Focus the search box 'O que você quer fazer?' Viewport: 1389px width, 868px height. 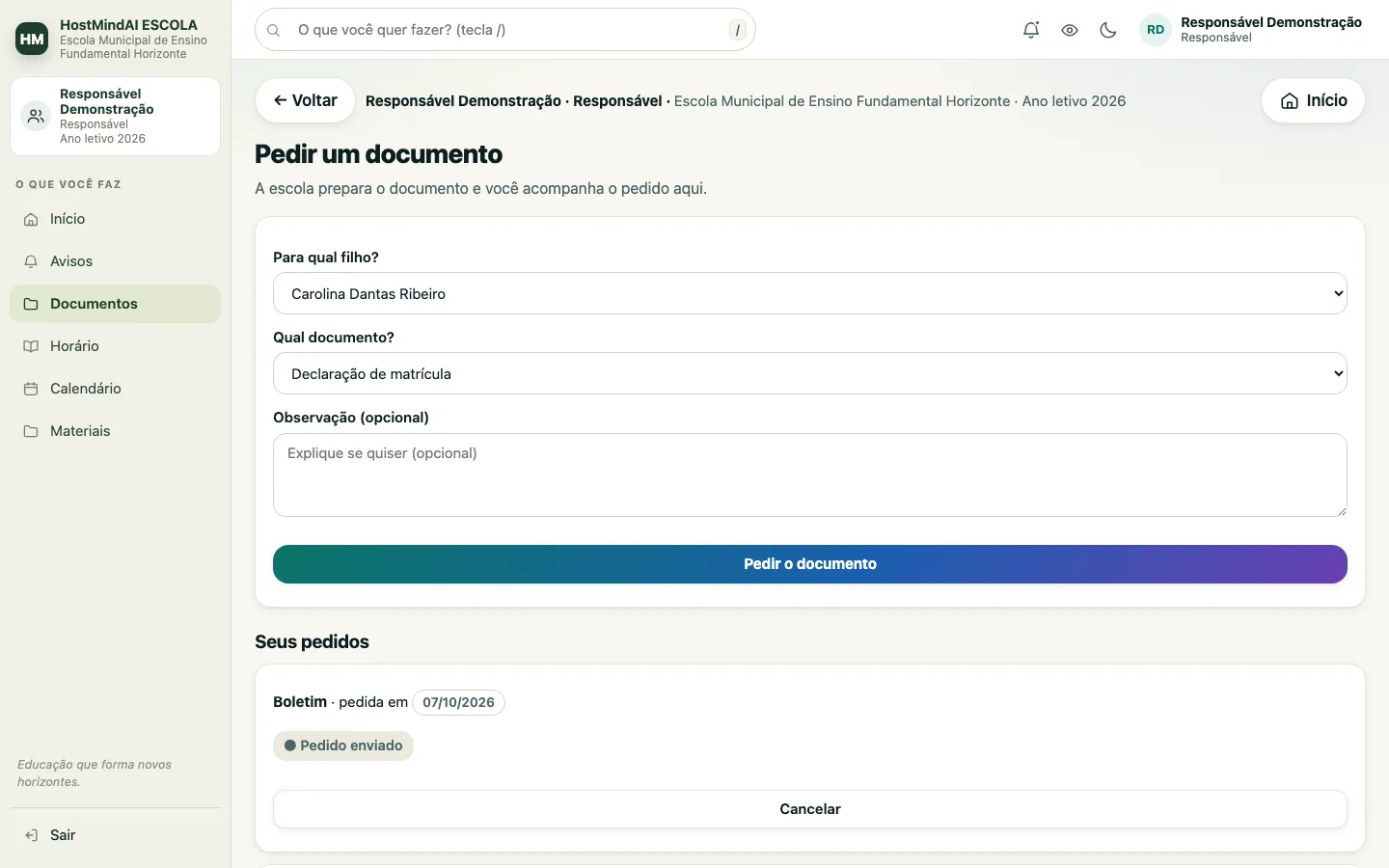pyautogui.click(x=505, y=30)
